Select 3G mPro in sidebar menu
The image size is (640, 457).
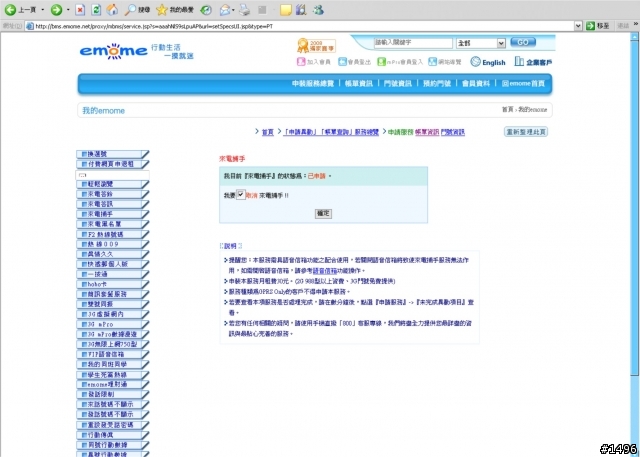coord(113,324)
